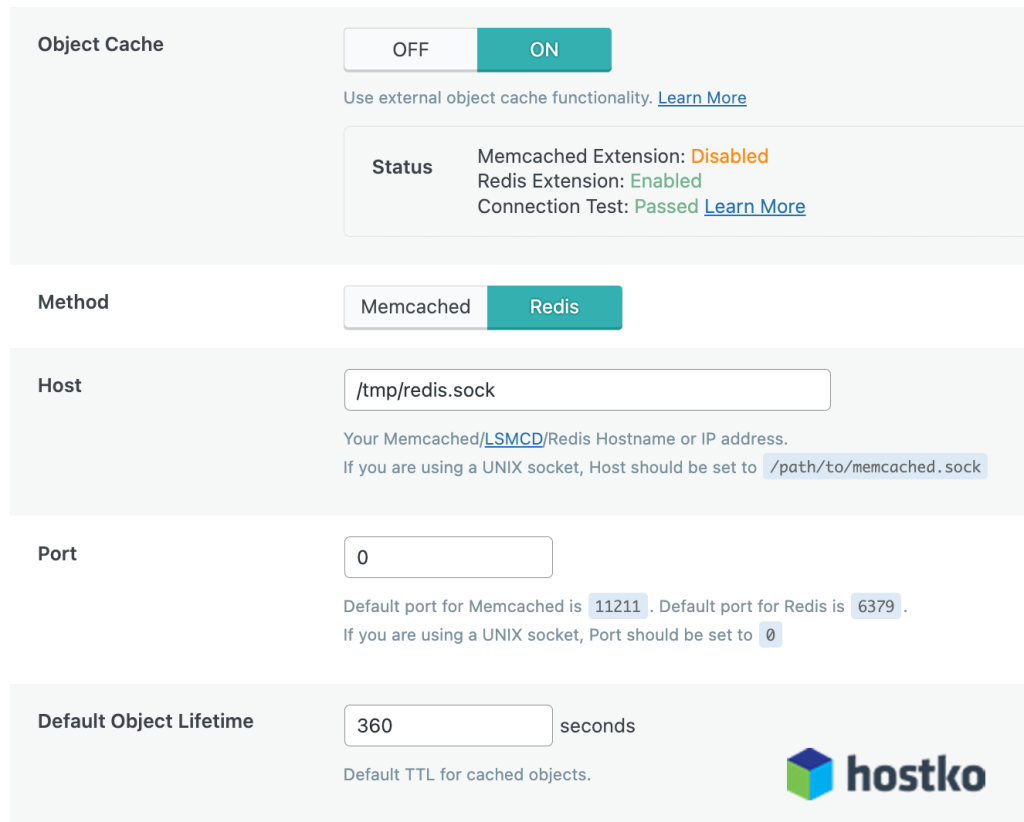Open Learn More about external object cache
The image size is (1024, 822).
[x=702, y=98]
